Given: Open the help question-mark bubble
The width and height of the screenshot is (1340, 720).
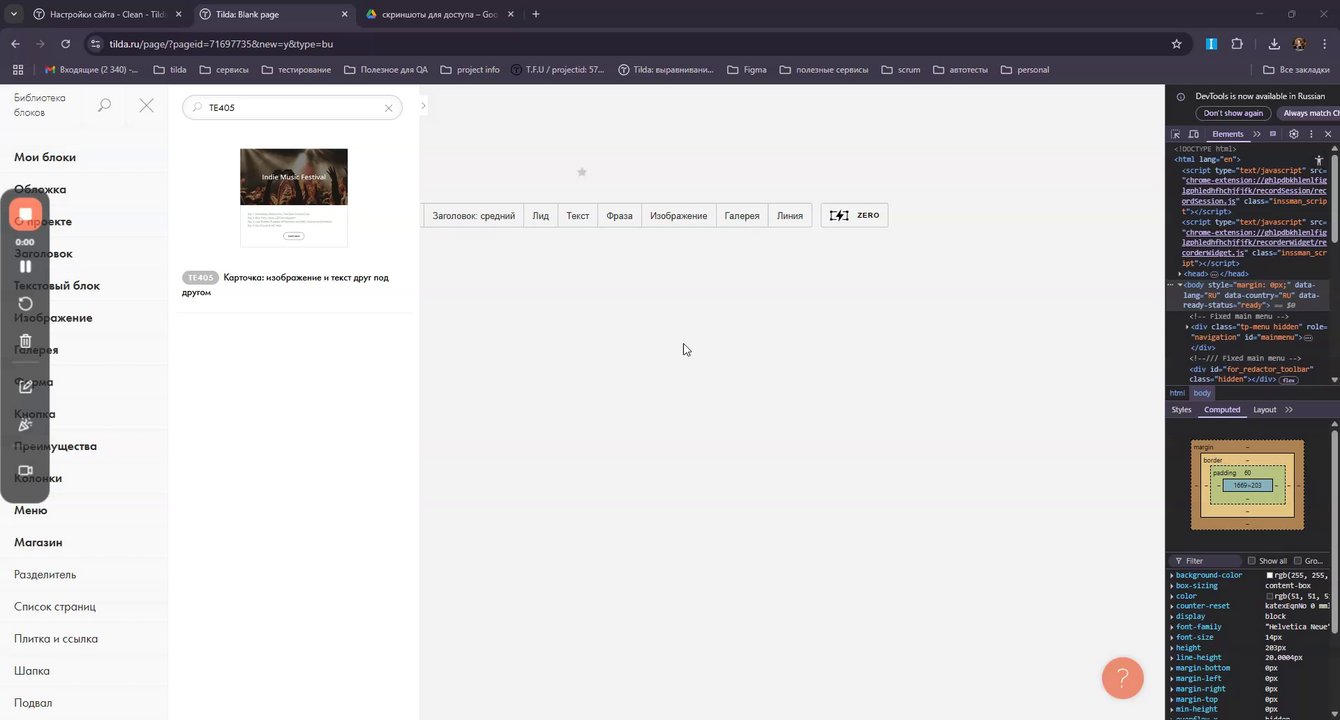Looking at the screenshot, I should click(x=1122, y=678).
